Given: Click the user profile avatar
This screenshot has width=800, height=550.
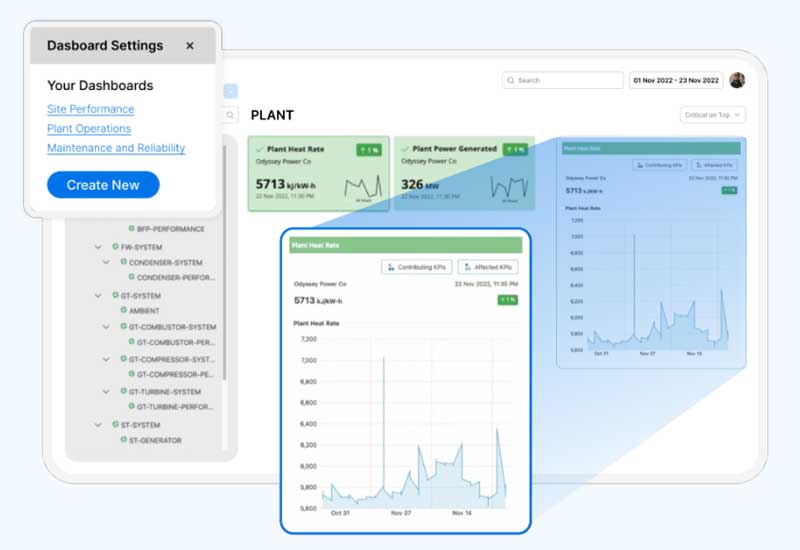Looking at the screenshot, I should tap(737, 80).
